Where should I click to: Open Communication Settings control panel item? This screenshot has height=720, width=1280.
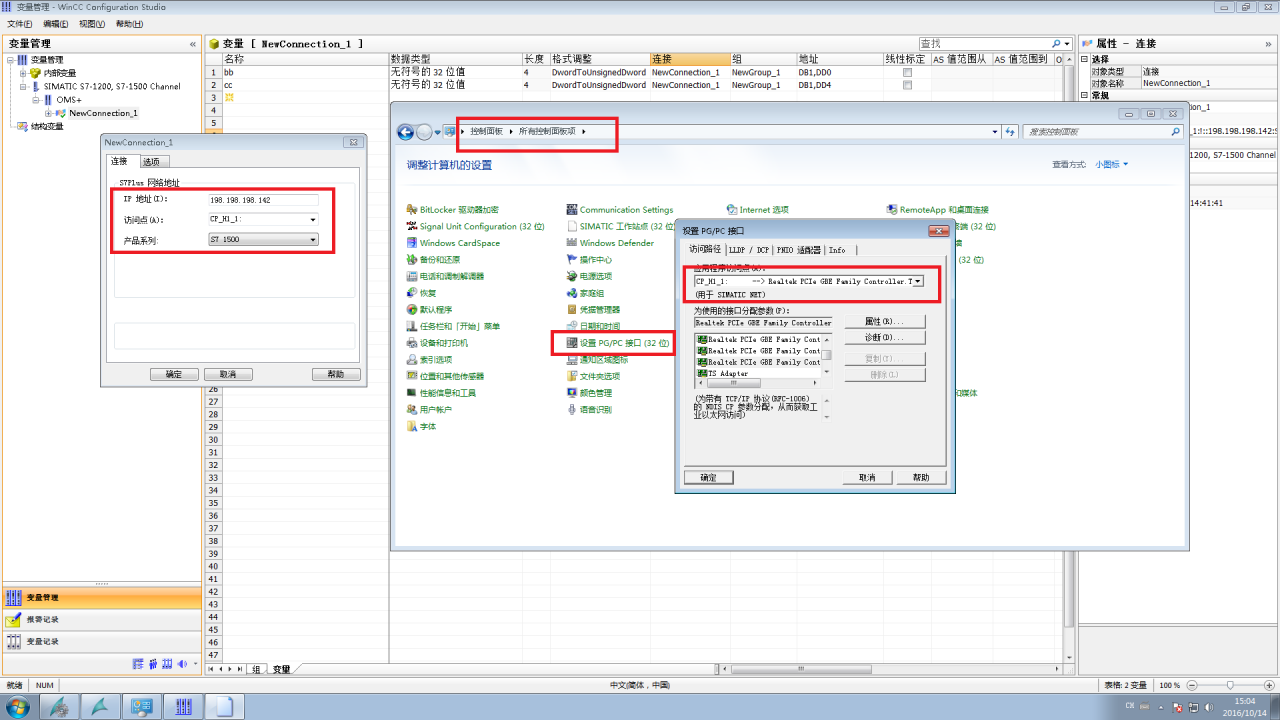pos(620,210)
